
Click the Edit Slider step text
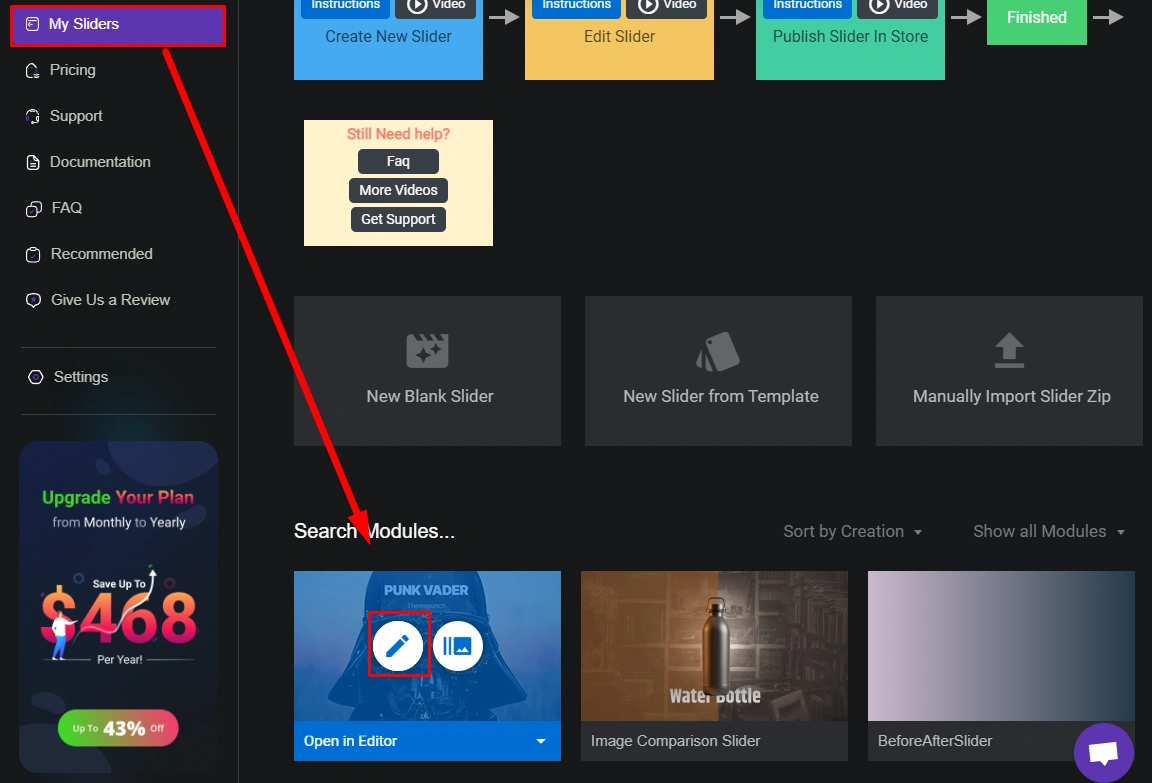pos(619,37)
